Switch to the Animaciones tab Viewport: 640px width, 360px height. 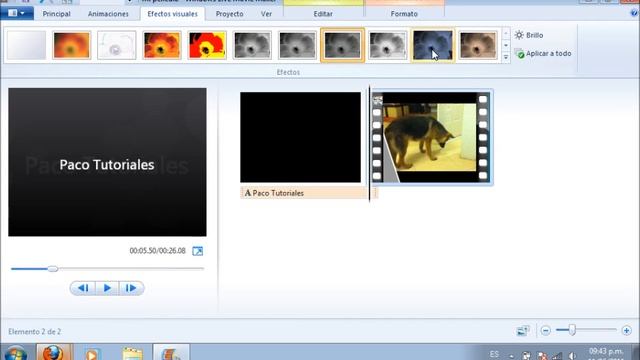point(108,14)
